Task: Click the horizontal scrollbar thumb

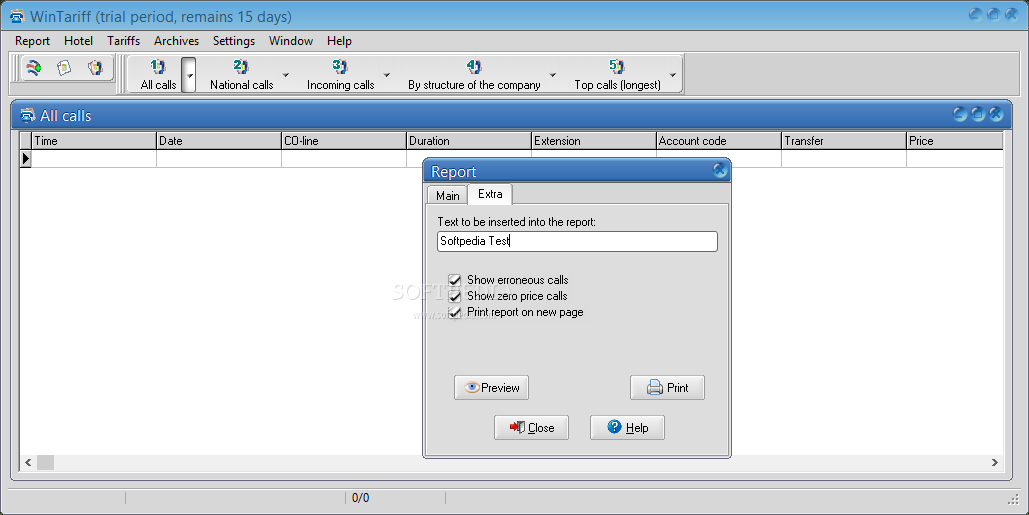Action: 45,463
